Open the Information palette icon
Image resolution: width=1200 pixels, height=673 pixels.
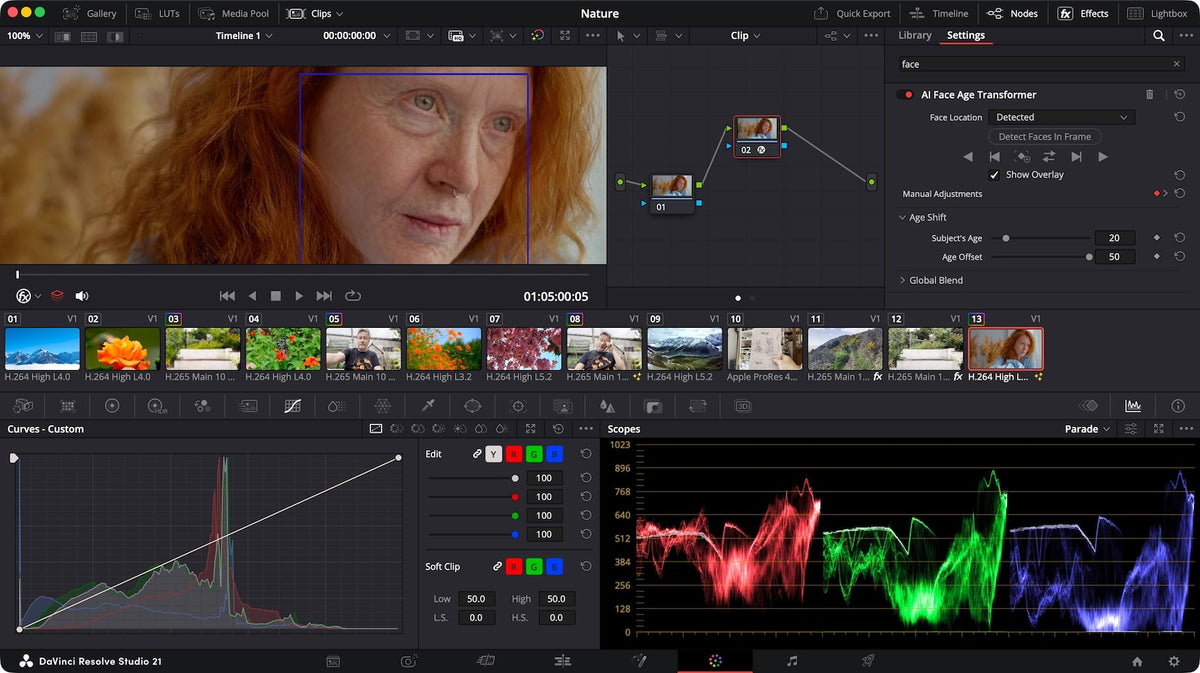click(x=1178, y=406)
